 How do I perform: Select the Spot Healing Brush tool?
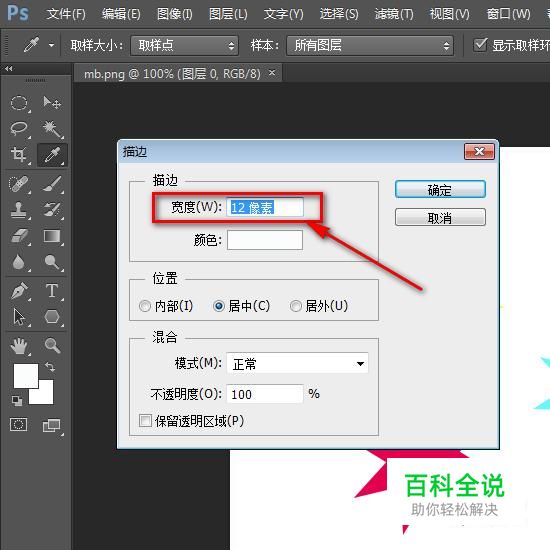click(x=19, y=184)
